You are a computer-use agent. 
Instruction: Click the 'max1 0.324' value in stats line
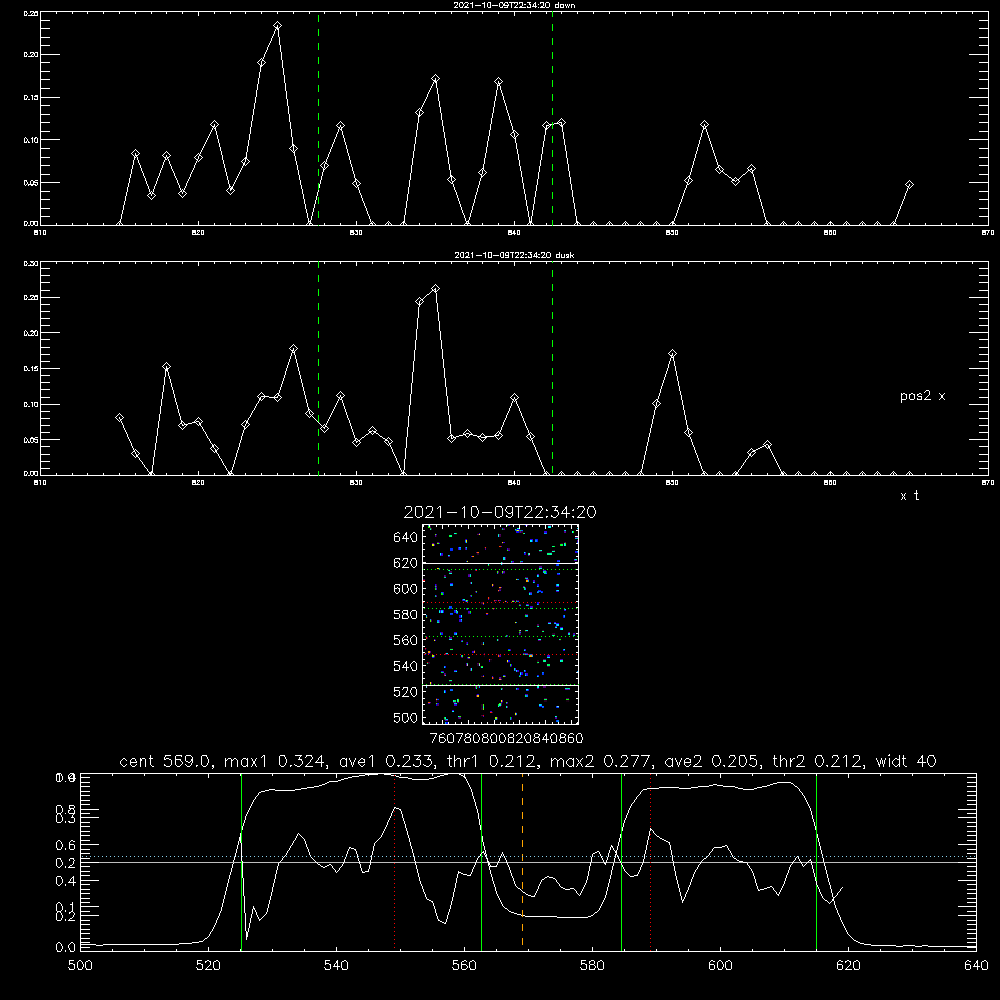pos(275,761)
